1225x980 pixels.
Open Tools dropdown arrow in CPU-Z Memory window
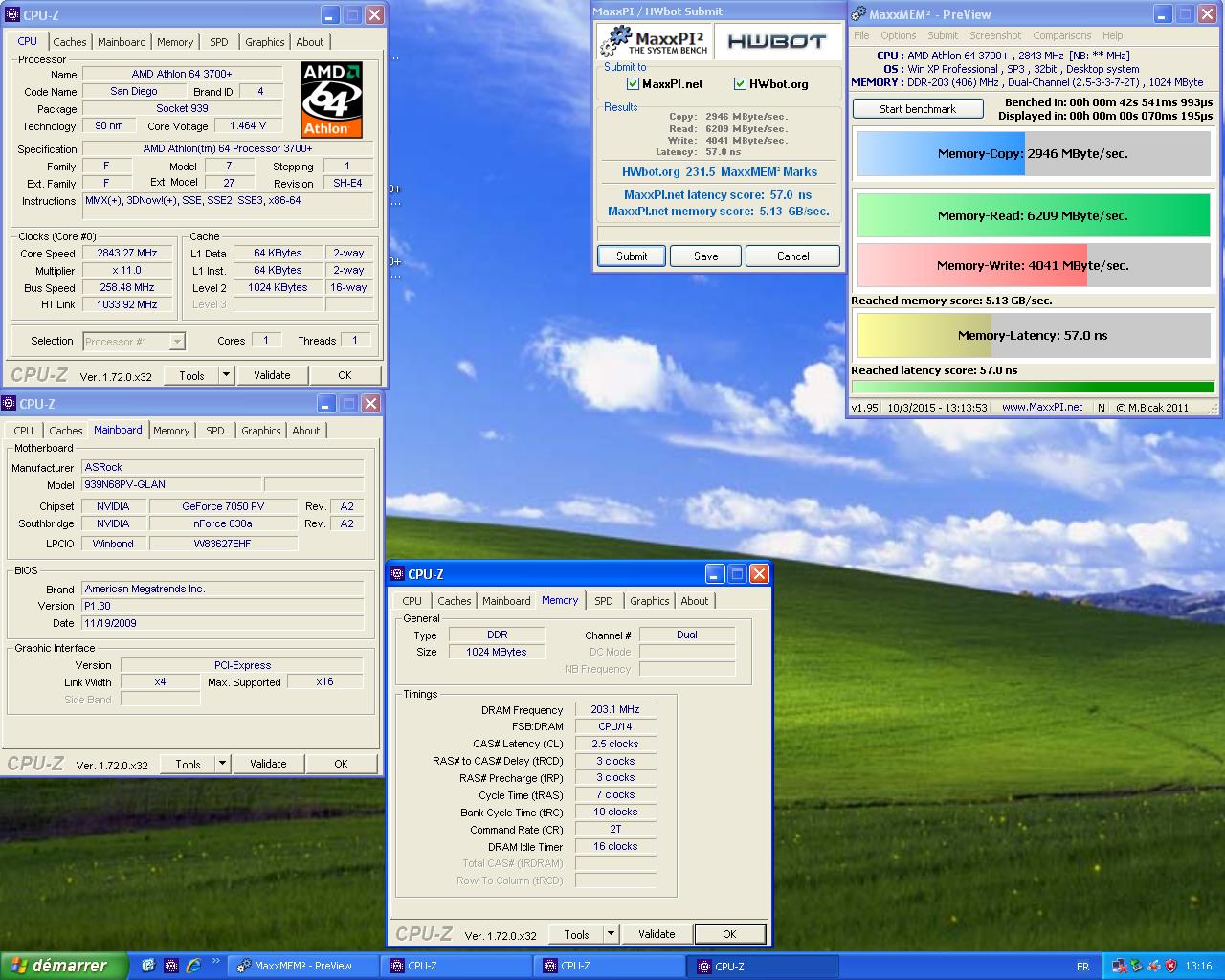point(611,934)
